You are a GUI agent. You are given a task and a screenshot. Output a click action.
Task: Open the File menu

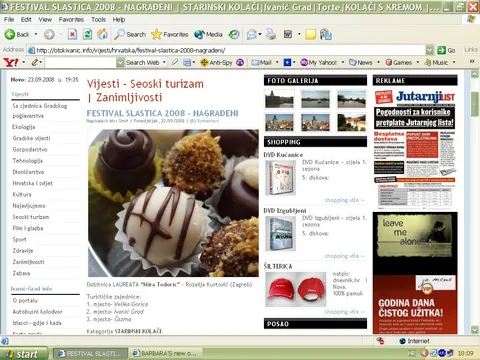(x=9, y=19)
